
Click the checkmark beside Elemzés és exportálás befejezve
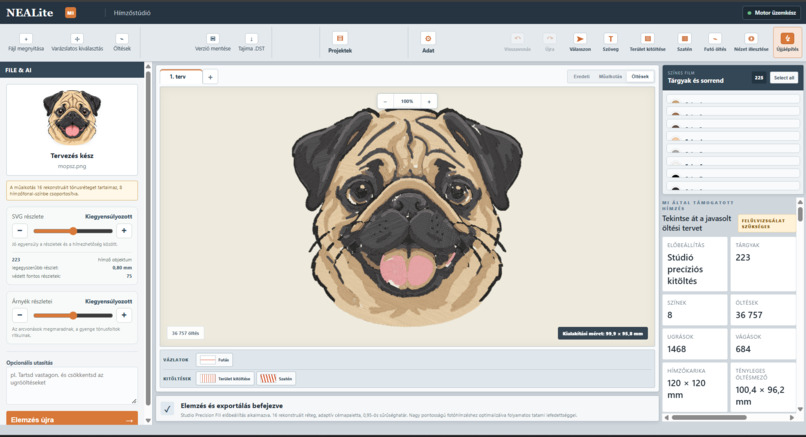coord(167,409)
